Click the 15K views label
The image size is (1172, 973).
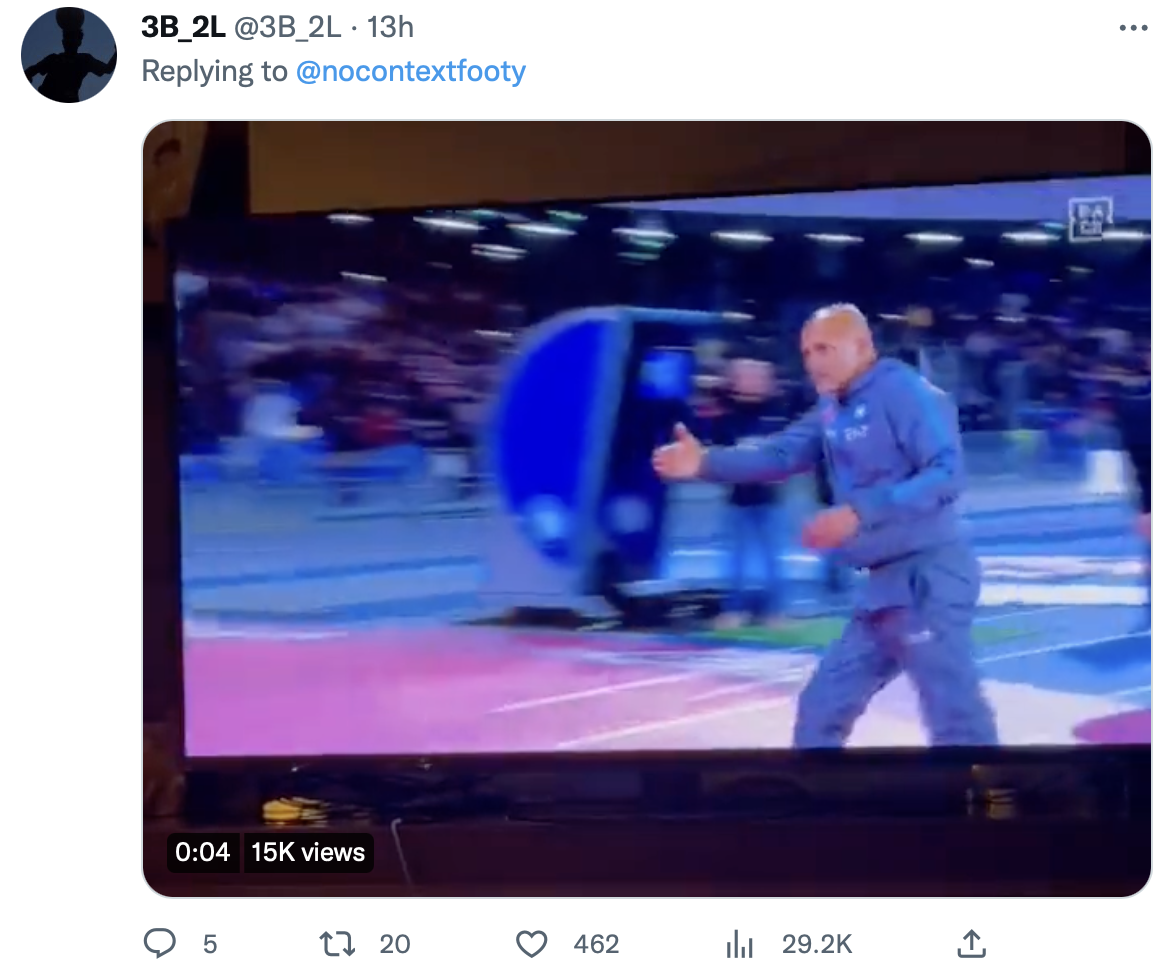(308, 852)
